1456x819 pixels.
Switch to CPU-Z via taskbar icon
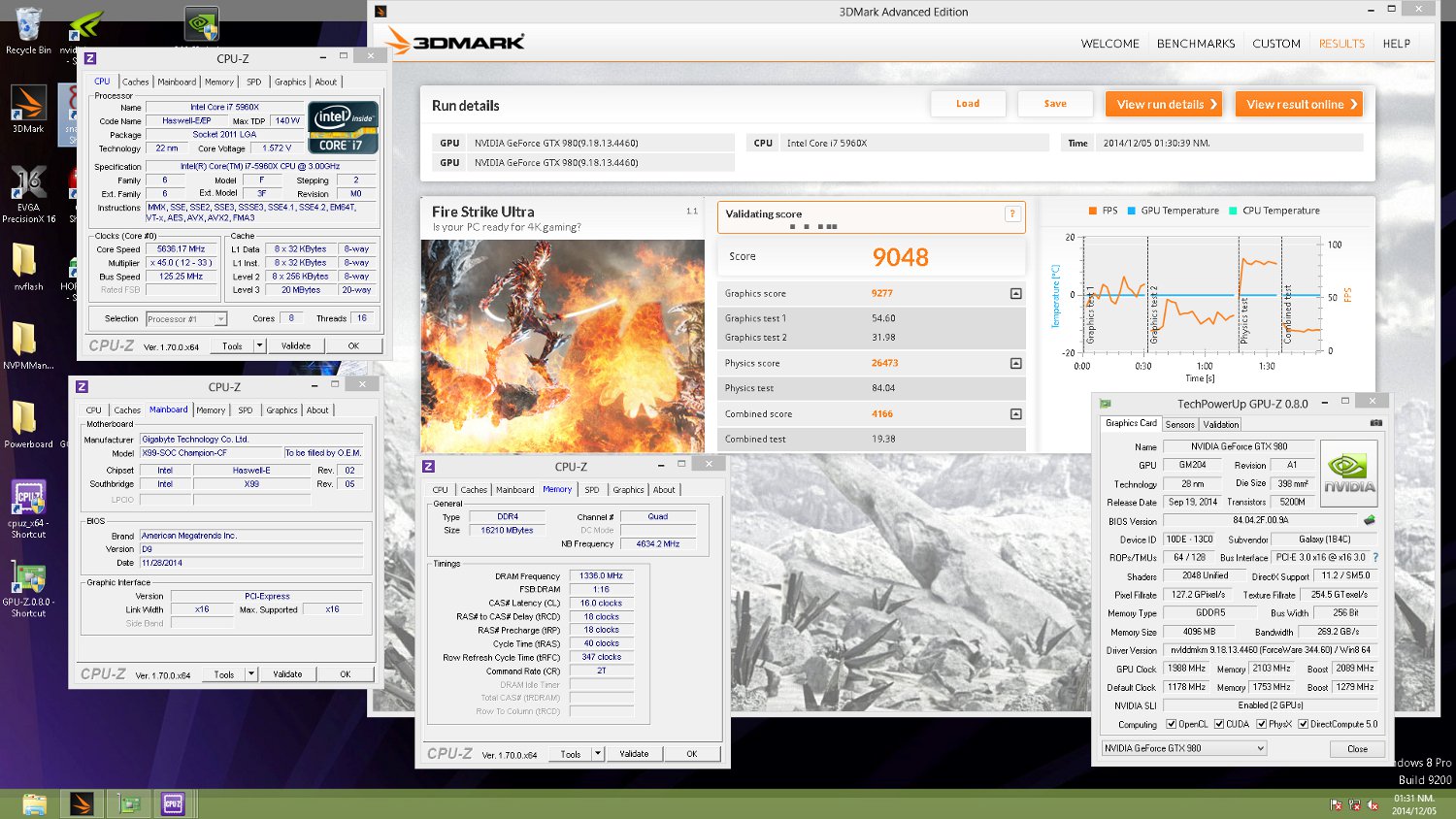pos(174,804)
